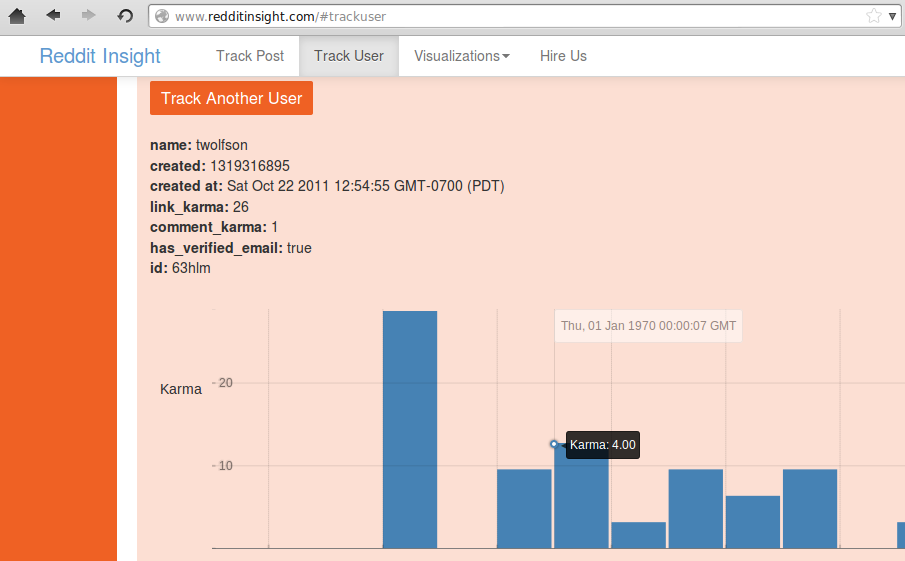
Task: Go back with the browser back arrow
Action: 53,15
